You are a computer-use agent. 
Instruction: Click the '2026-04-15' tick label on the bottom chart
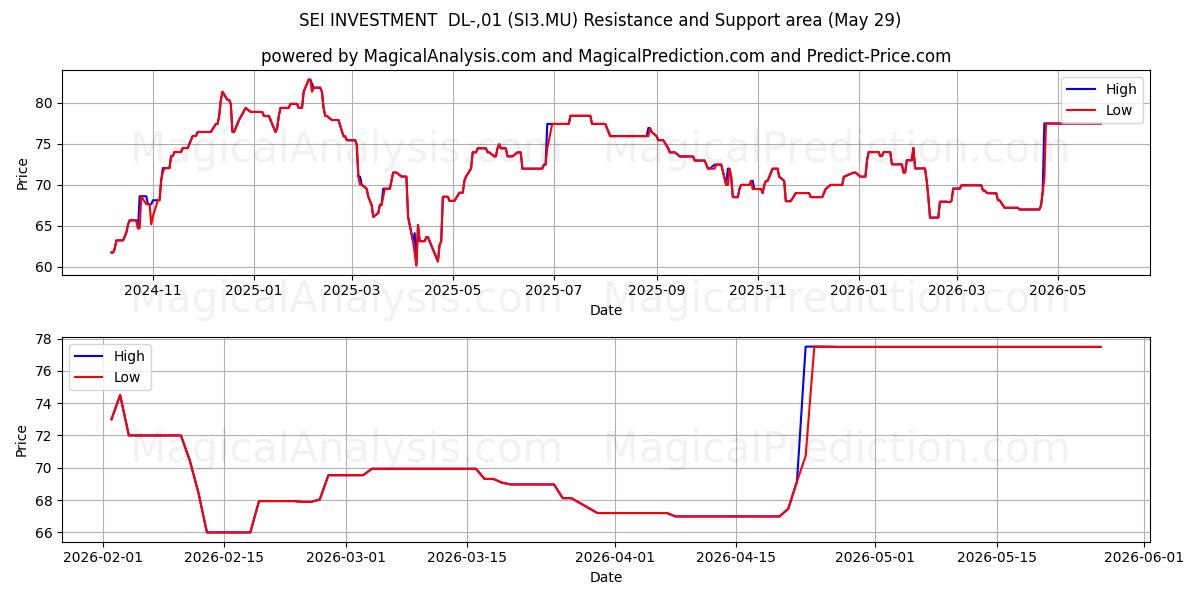click(736, 558)
